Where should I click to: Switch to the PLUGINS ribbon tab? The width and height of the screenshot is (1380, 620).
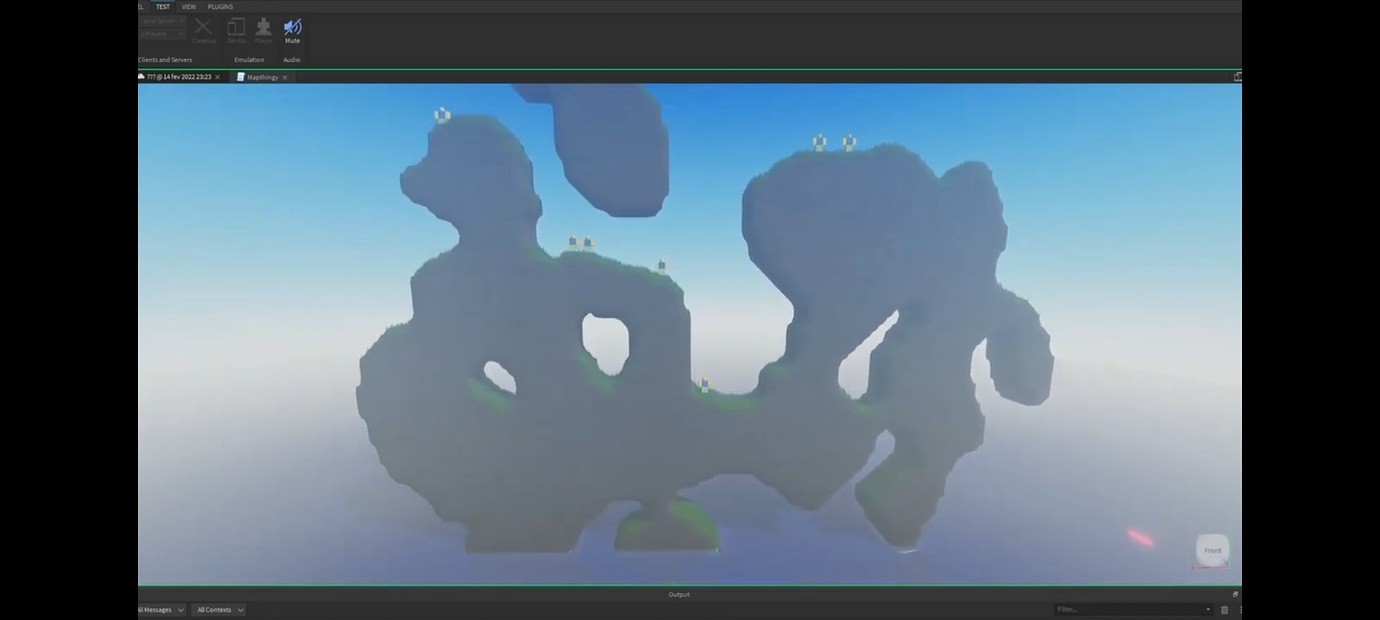[x=220, y=6]
